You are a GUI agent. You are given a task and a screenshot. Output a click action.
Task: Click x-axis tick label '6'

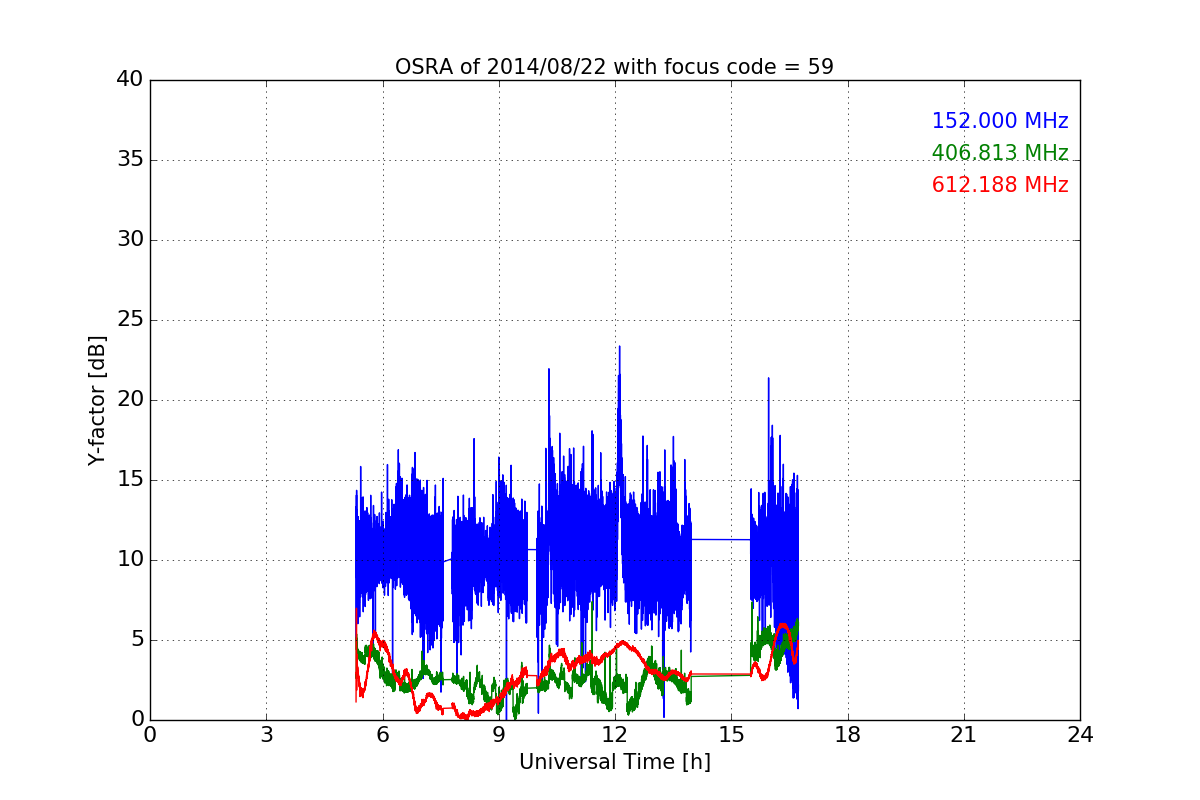pyautogui.click(x=382, y=734)
